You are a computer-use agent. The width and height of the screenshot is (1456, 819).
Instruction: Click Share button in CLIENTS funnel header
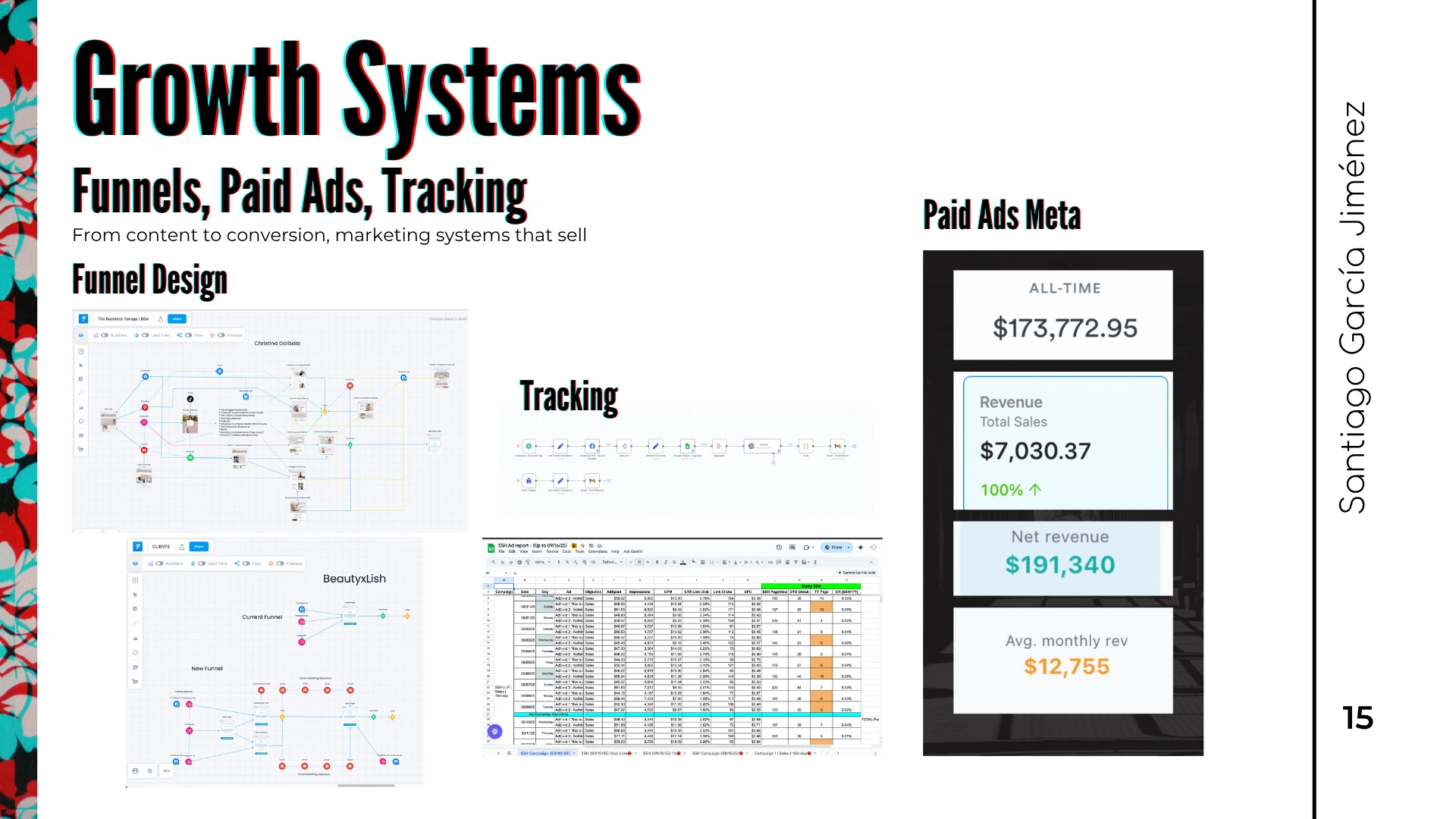(199, 547)
